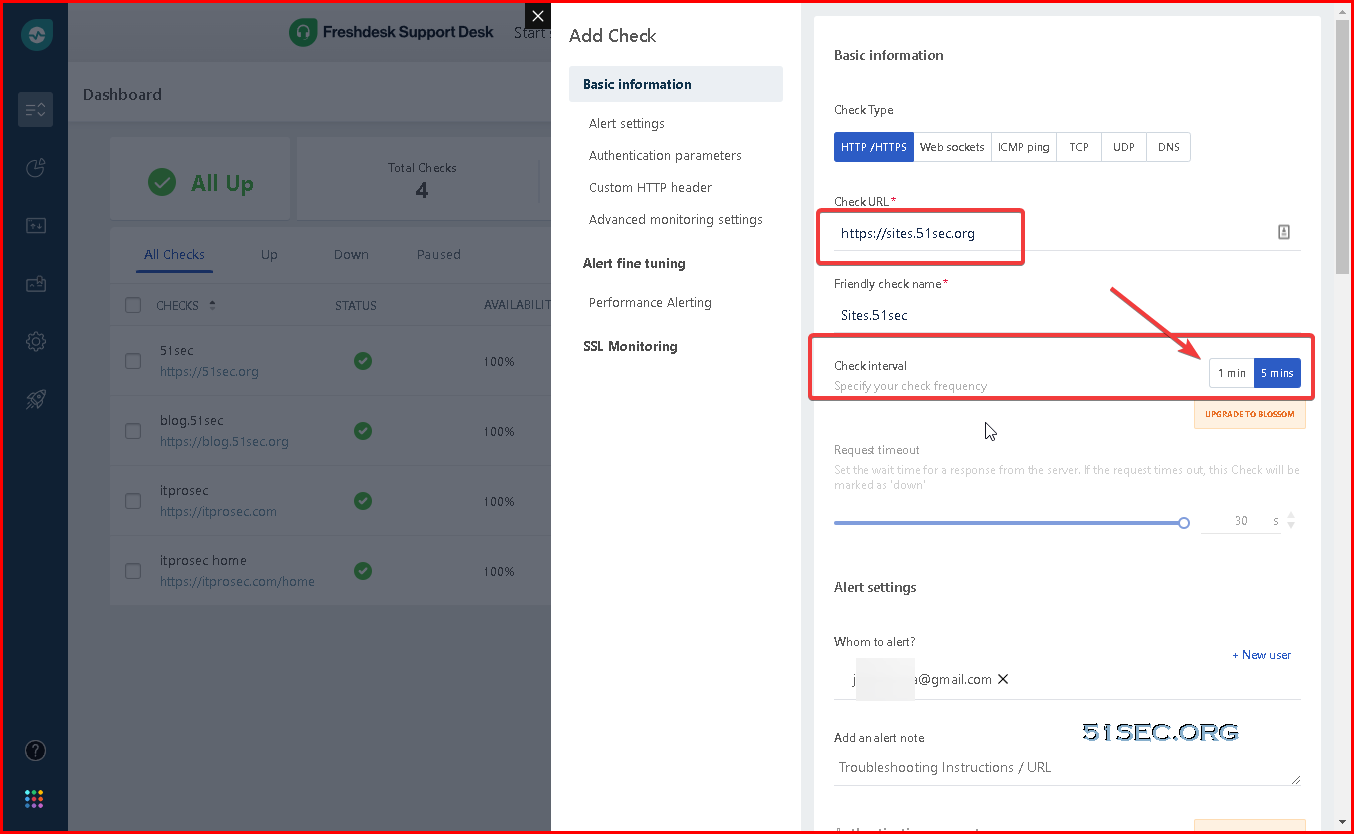The height and width of the screenshot is (834, 1354).
Task: Go to Performance Alerting section
Action: [x=650, y=302]
